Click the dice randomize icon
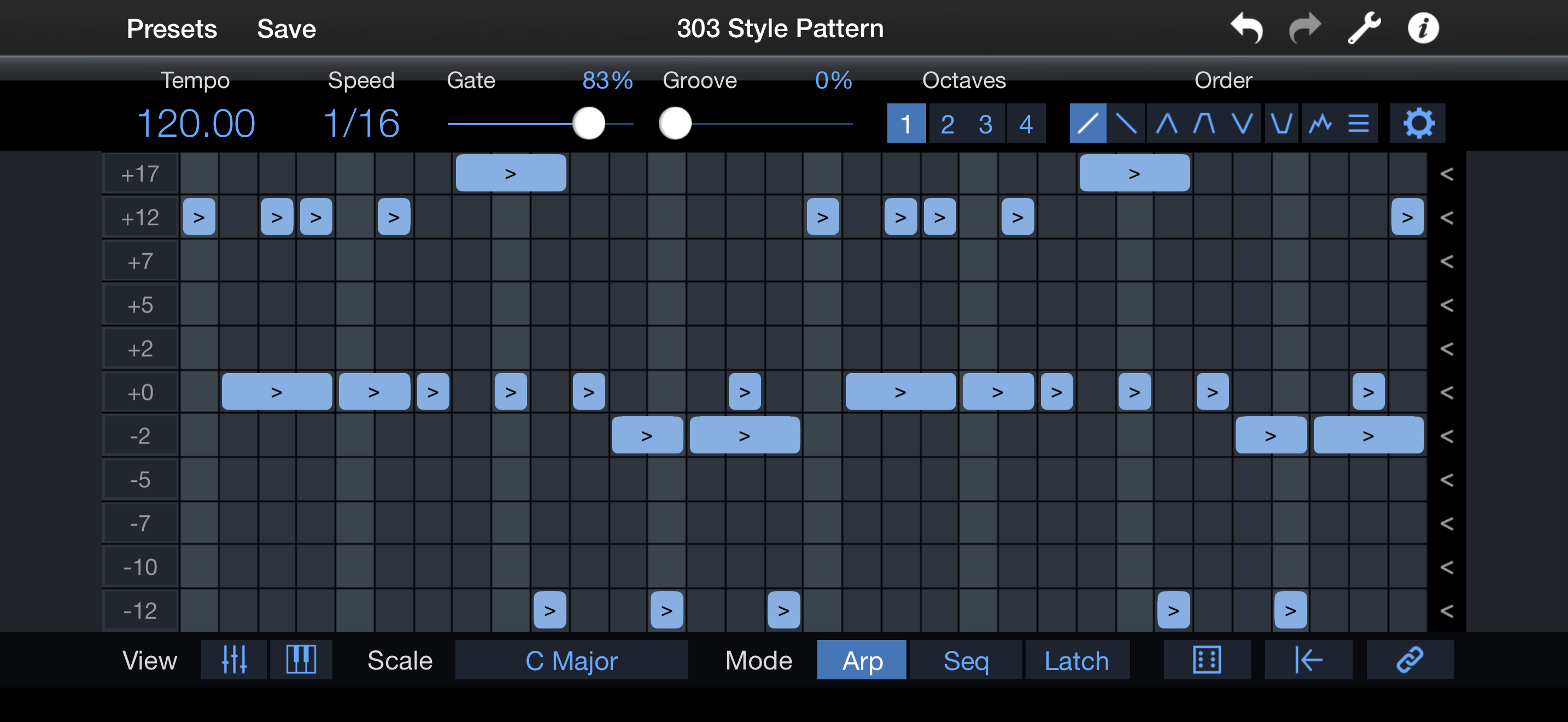 click(x=1207, y=659)
